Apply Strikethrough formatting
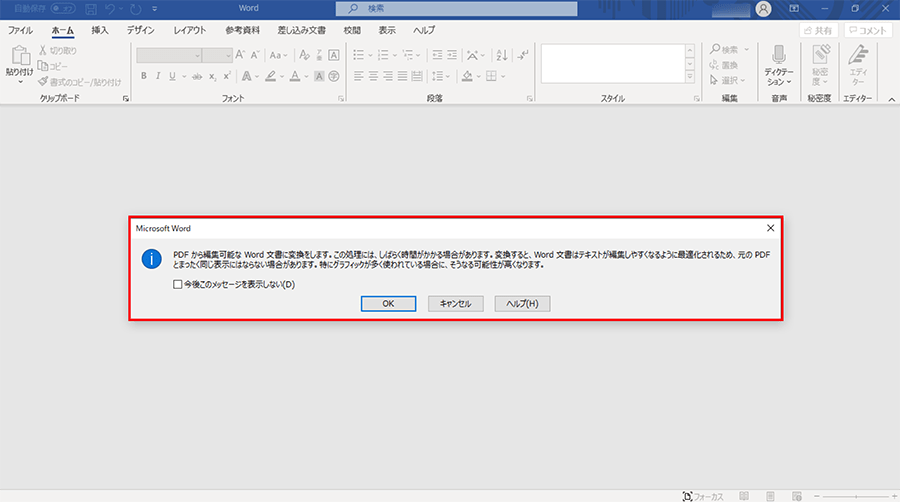The height and width of the screenshot is (502, 900). click(x=197, y=76)
